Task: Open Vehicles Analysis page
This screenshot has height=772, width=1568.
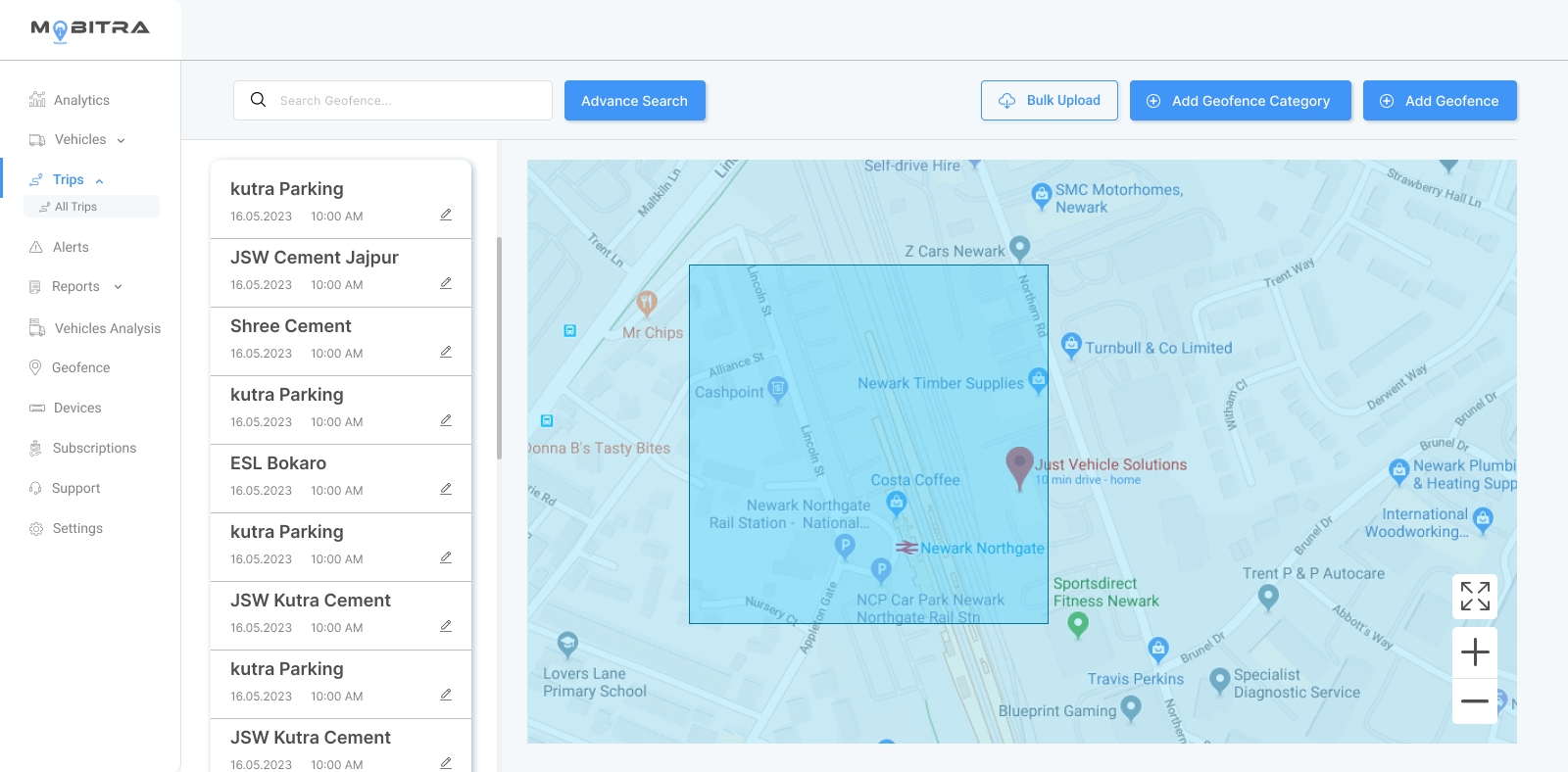Action: tap(95, 328)
